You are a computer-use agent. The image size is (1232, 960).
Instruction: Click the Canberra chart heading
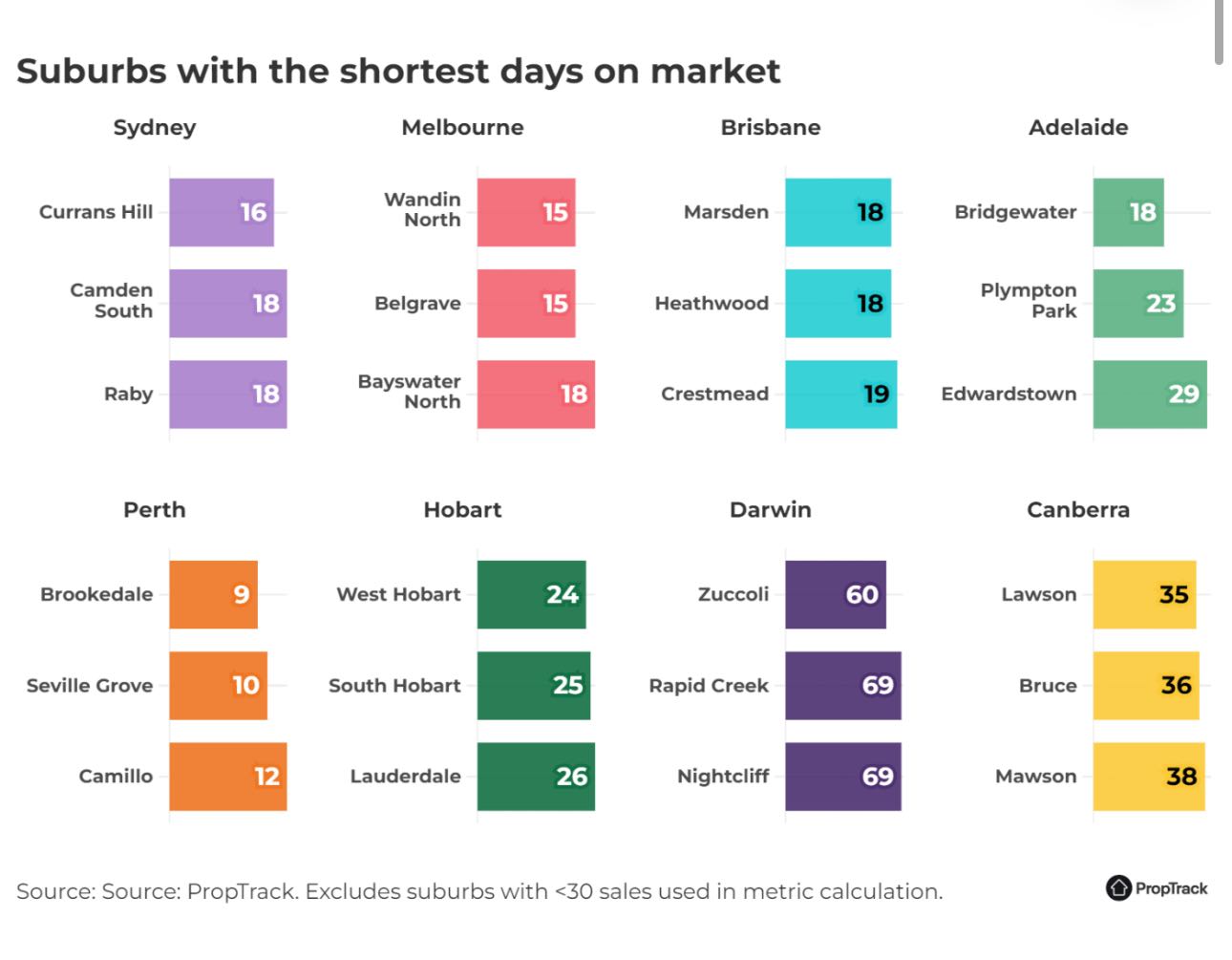1078,510
